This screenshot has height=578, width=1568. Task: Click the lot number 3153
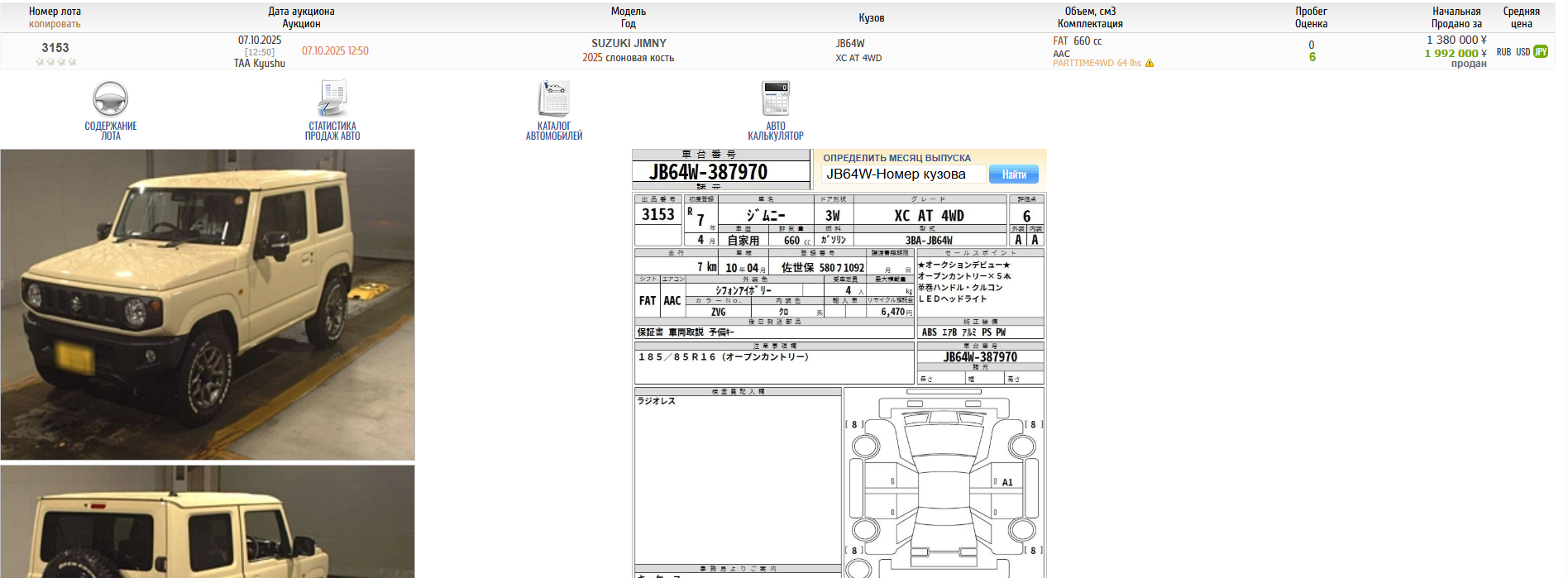click(55, 48)
